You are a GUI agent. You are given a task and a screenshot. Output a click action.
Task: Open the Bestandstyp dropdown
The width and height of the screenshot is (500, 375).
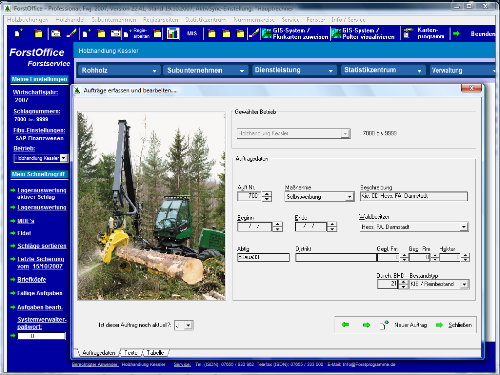[x=464, y=284]
